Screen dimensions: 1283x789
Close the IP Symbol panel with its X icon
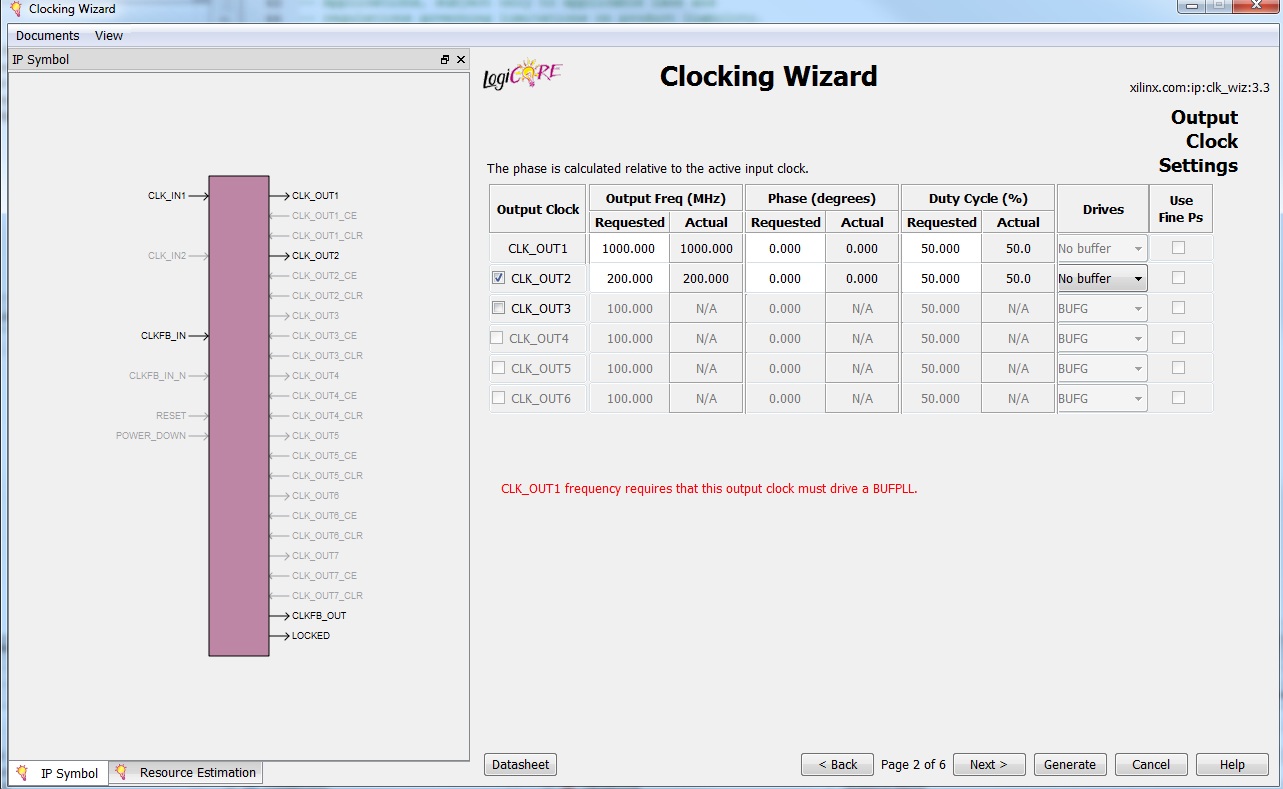click(x=461, y=59)
